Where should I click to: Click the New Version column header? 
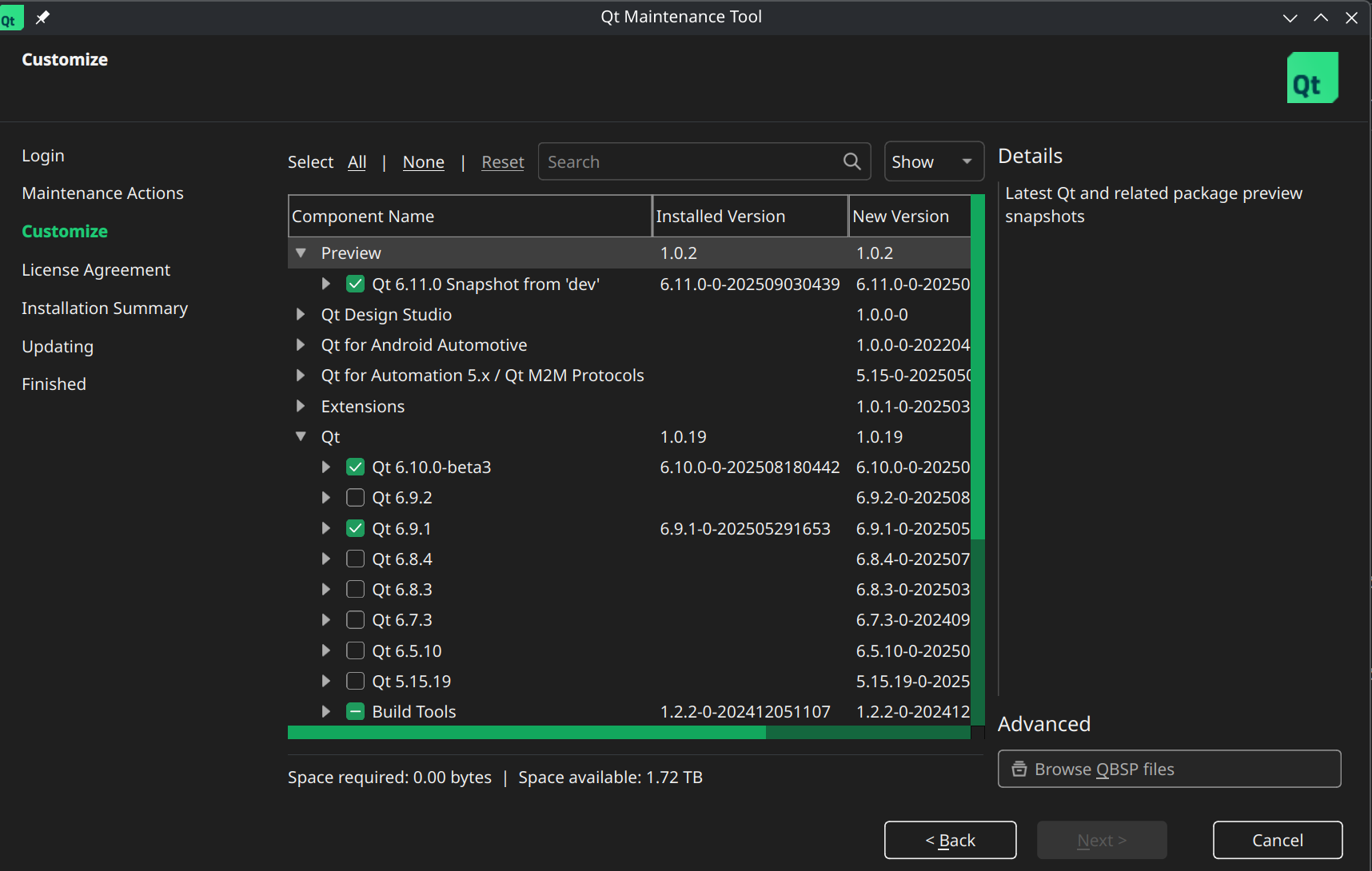pos(910,216)
